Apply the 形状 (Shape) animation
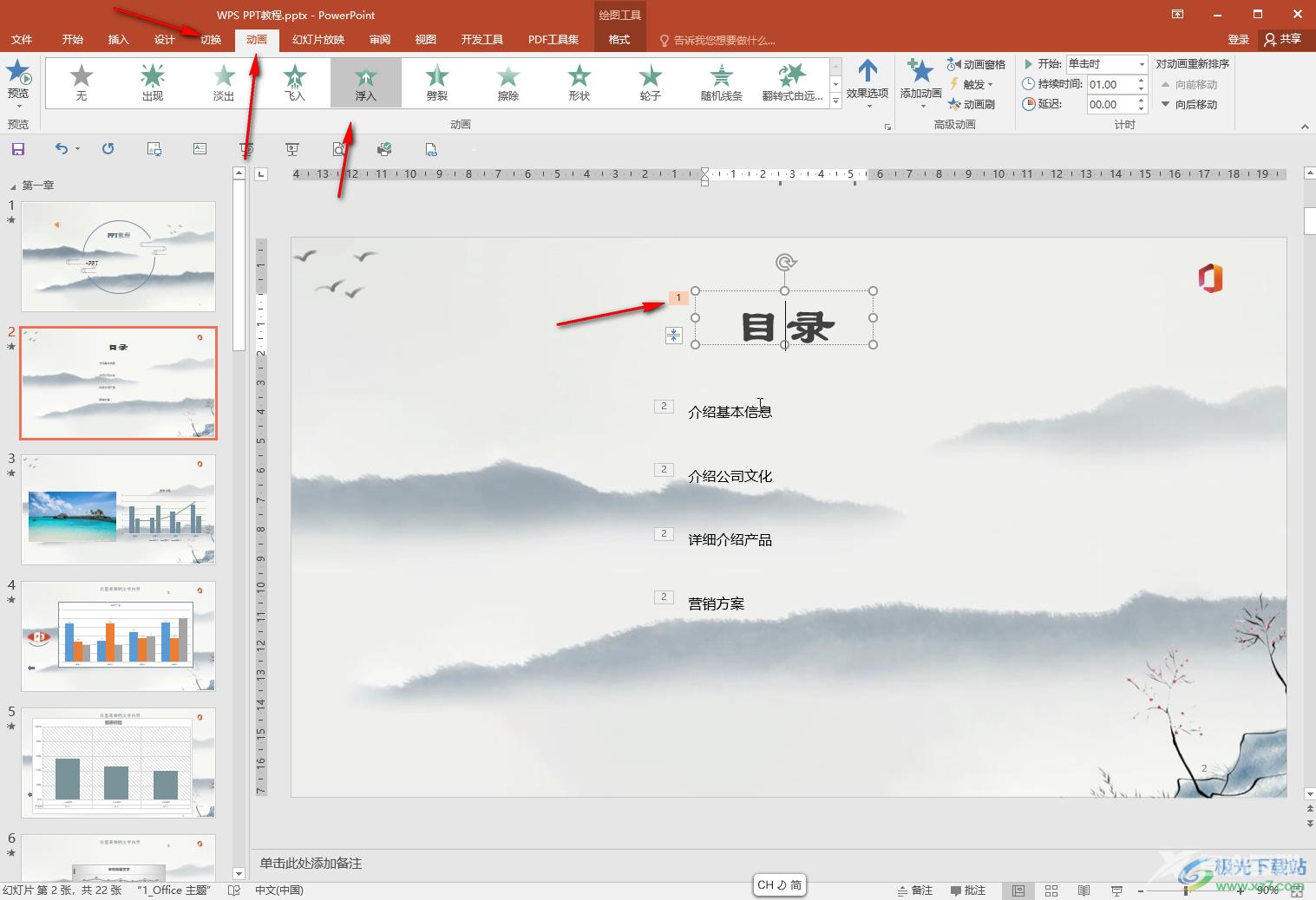Screen dimensions: 1316x900 (x=579, y=83)
